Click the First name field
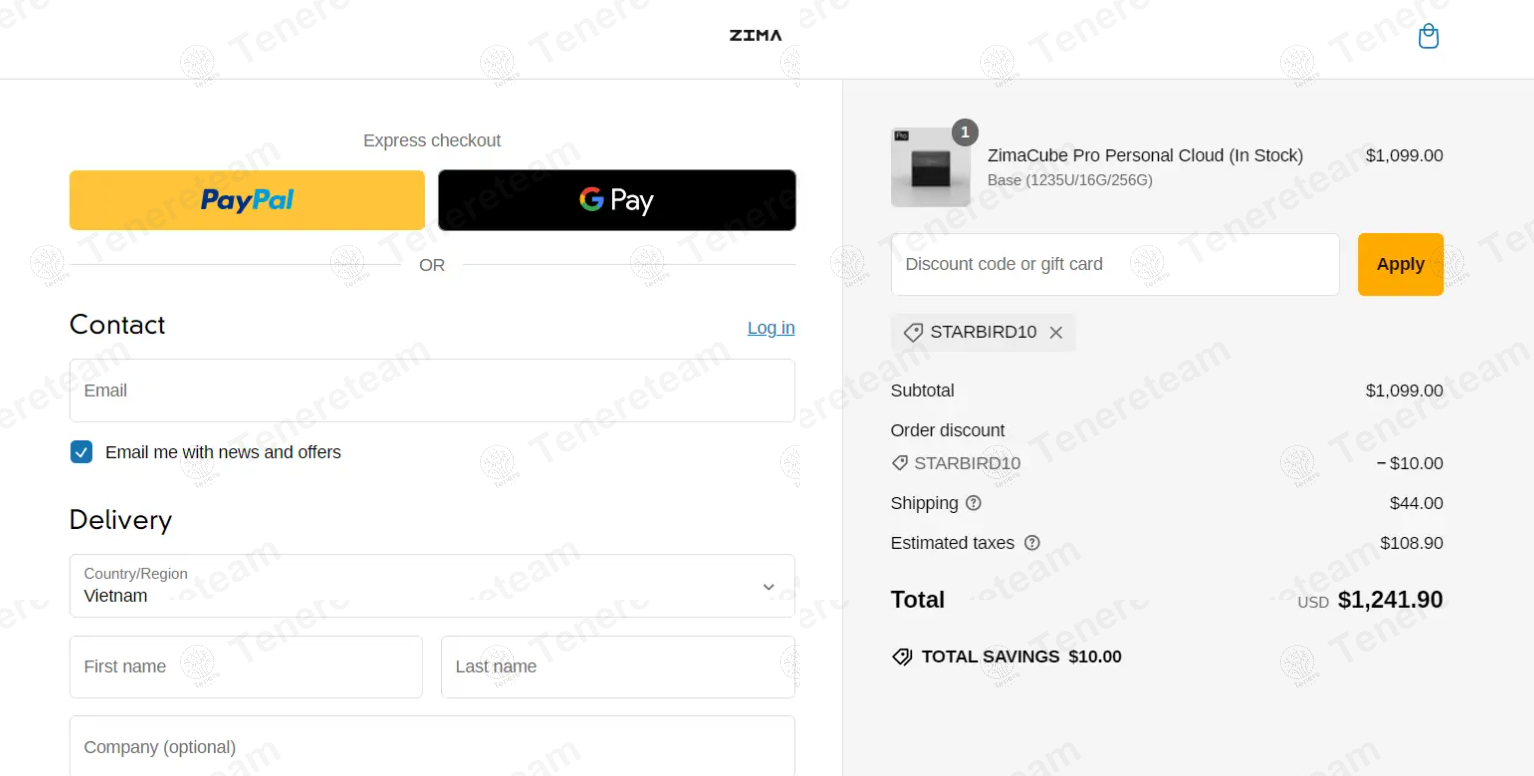1534x776 pixels. 246,667
